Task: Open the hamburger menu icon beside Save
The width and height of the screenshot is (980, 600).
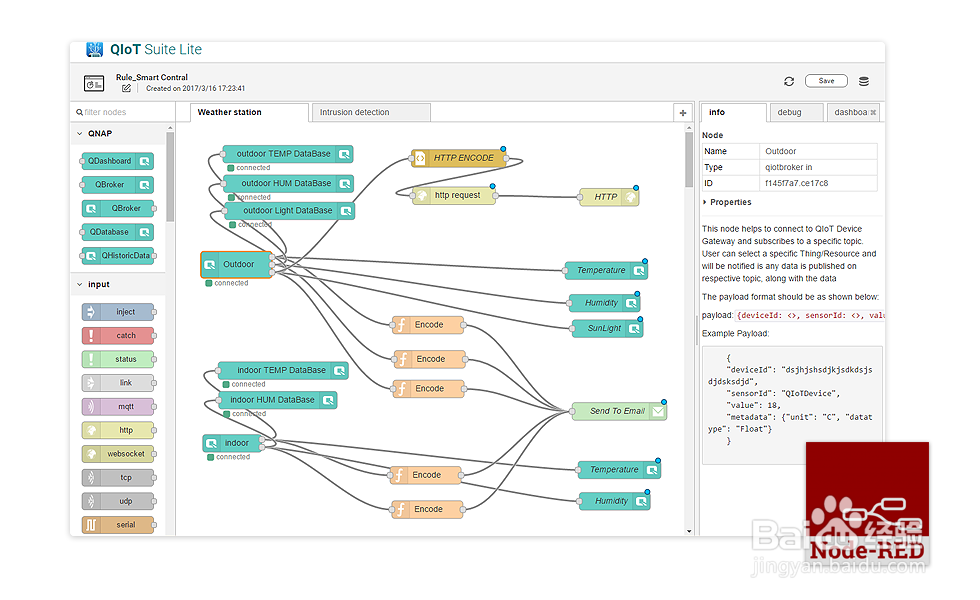Action: pyautogui.click(x=864, y=81)
